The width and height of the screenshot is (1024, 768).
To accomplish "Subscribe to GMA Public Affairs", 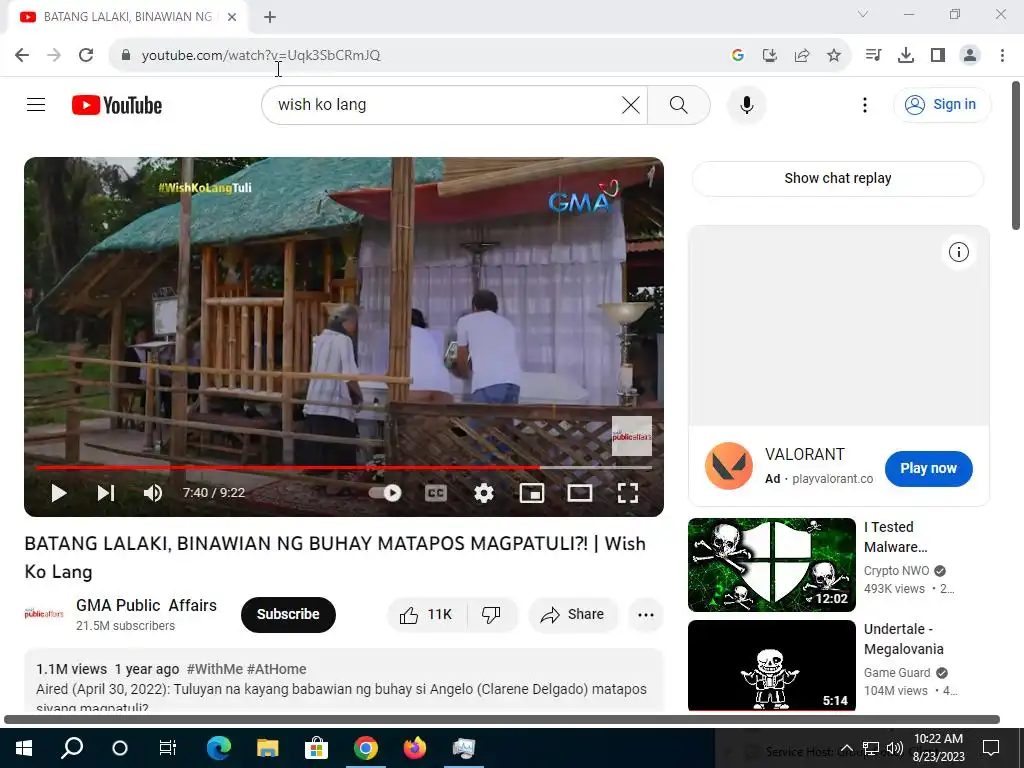I will click(x=288, y=615).
